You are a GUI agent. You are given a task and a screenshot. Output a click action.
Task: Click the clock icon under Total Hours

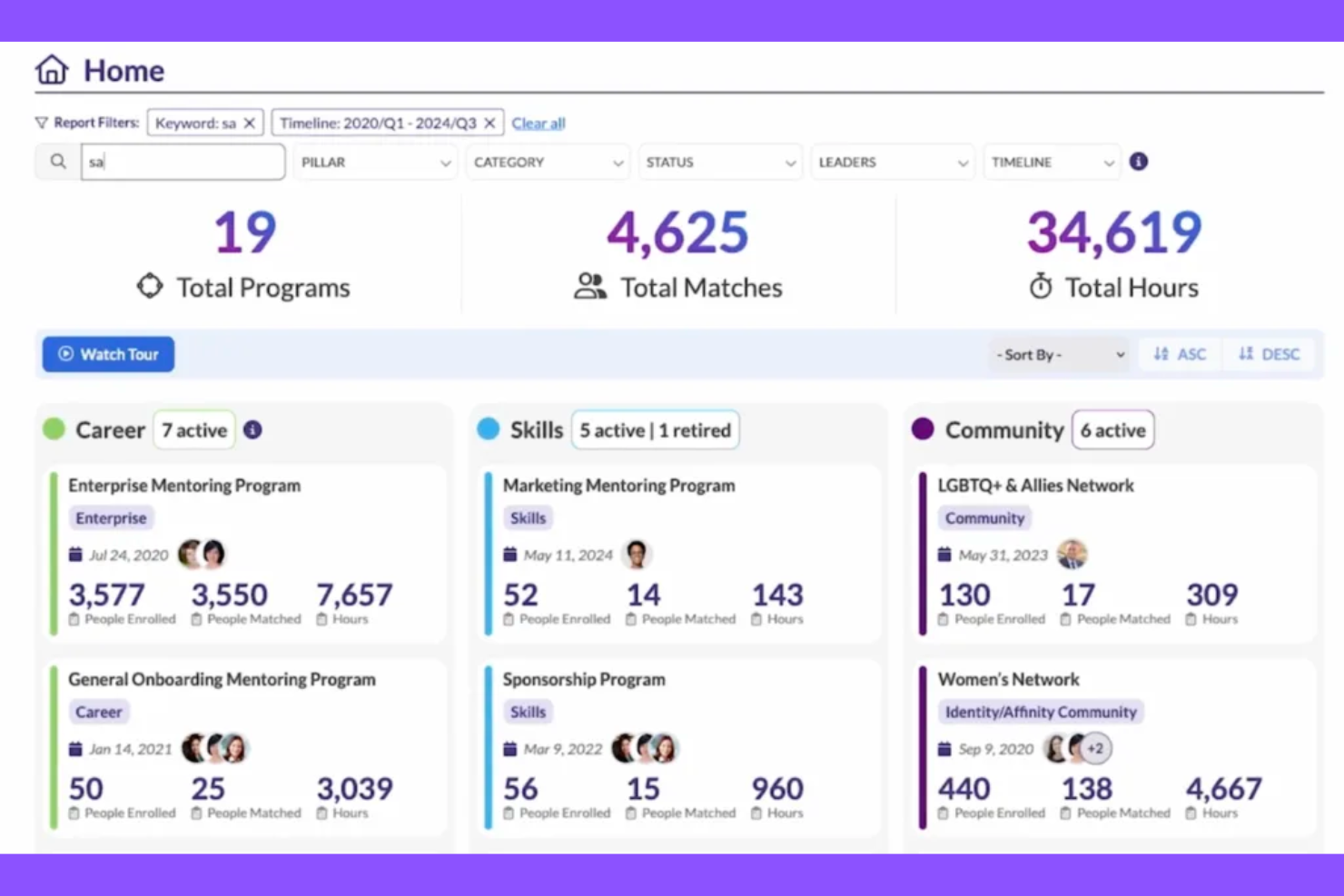point(1041,286)
